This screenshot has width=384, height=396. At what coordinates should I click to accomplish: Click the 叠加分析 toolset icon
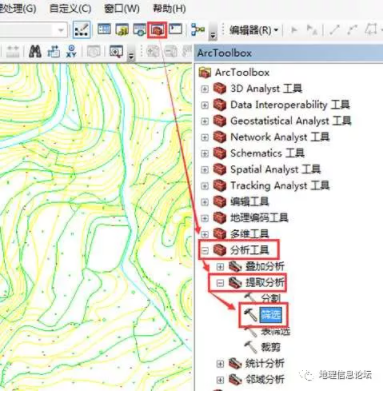(235, 266)
